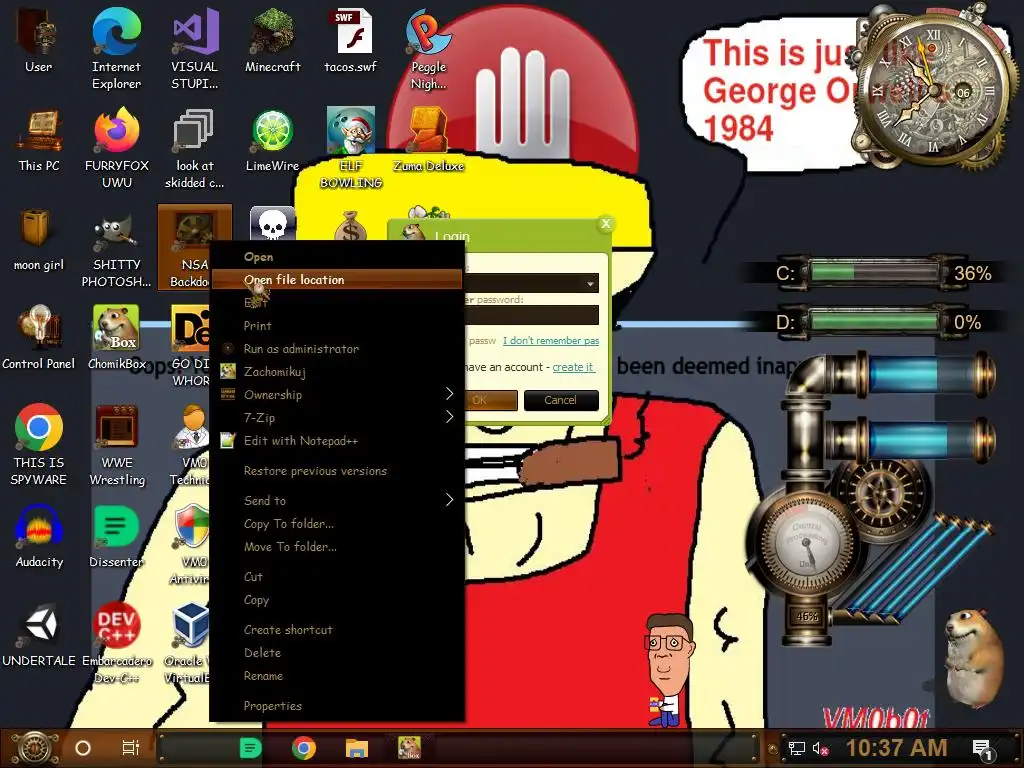Click Cancel in the Login dialog

pos(561,400)
